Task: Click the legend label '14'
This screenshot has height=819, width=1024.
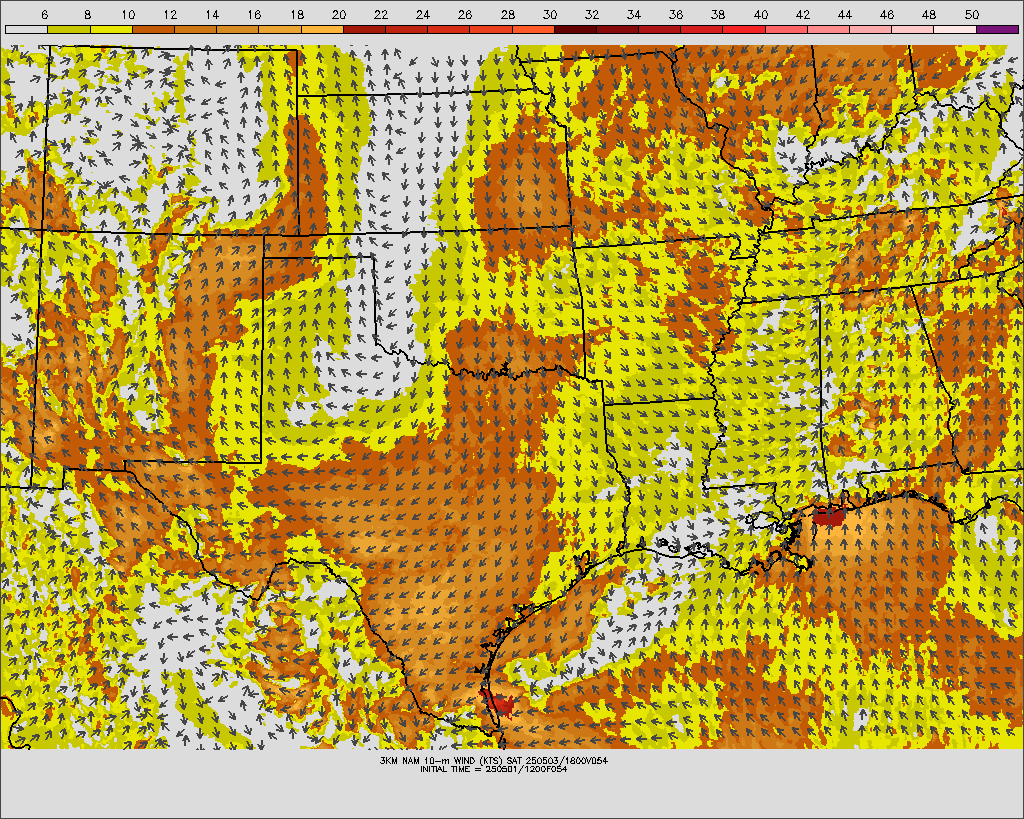Action: point(212,14)
